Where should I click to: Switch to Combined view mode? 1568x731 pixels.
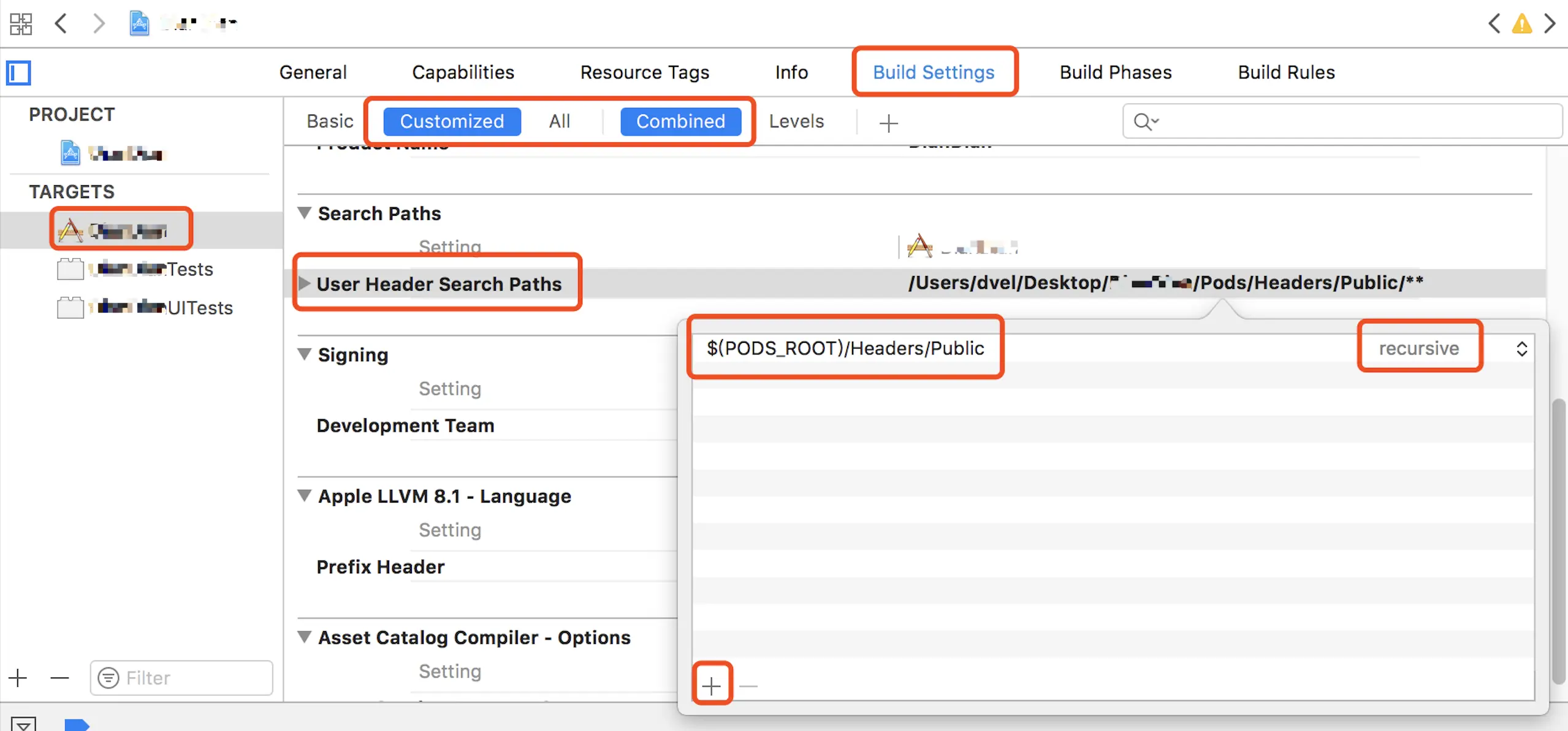pyautogui.click(x=682, y=121)
